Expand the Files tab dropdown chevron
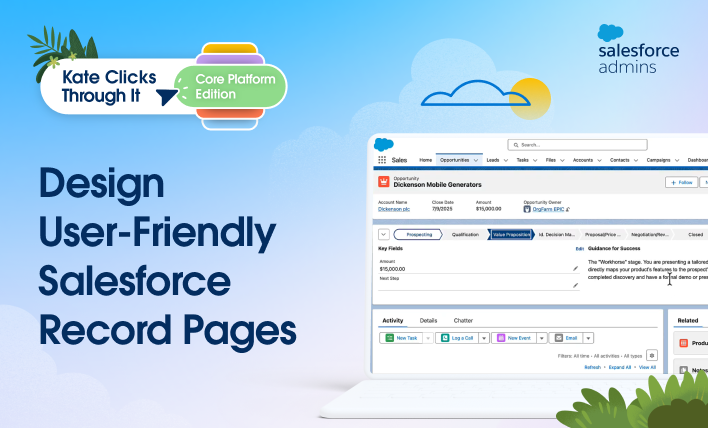The width and height of the screenshot is (708, 428). click(x=562, y=160)
